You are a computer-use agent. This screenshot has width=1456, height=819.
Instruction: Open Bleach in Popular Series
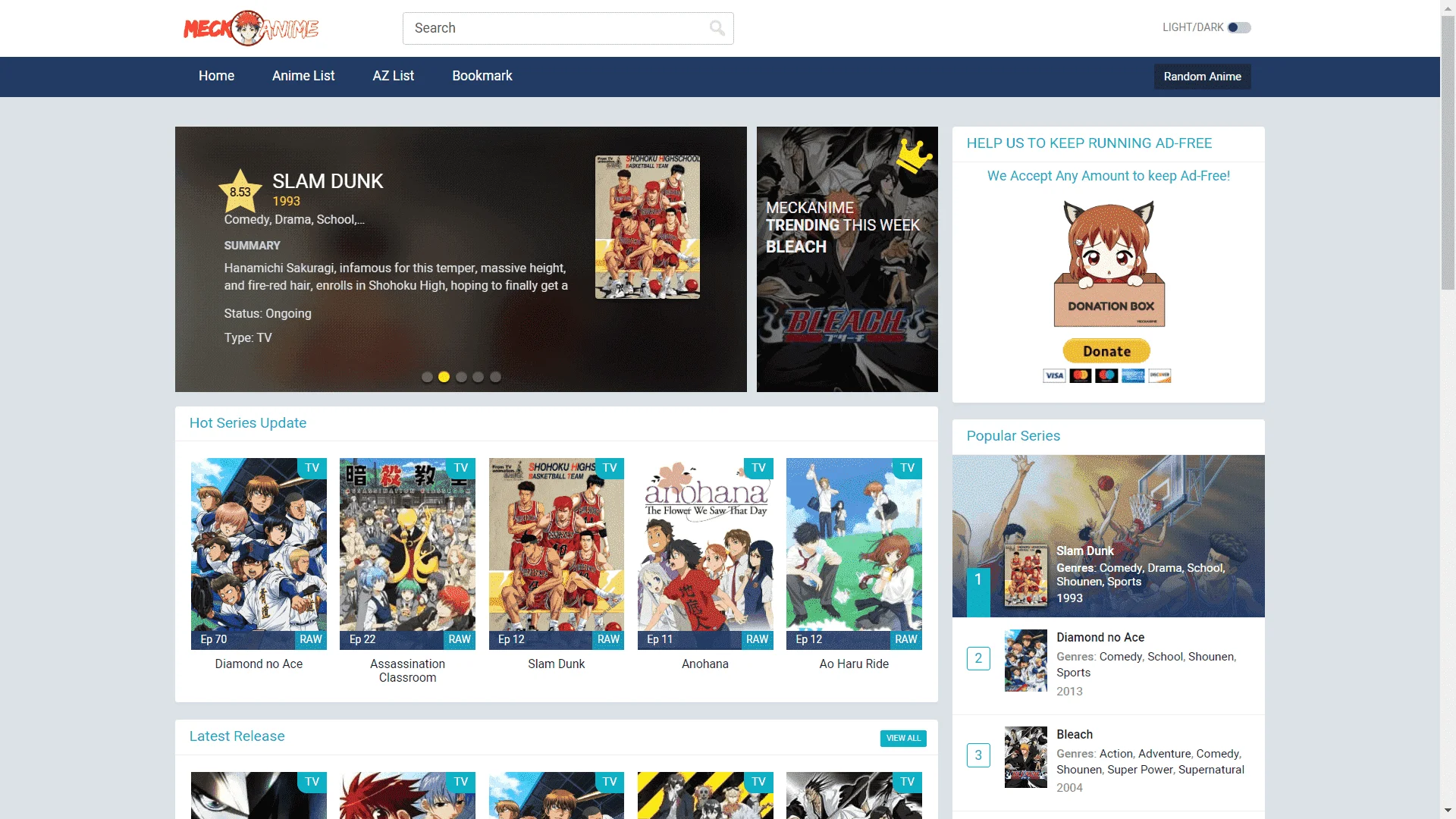(x=1075, y=734)
